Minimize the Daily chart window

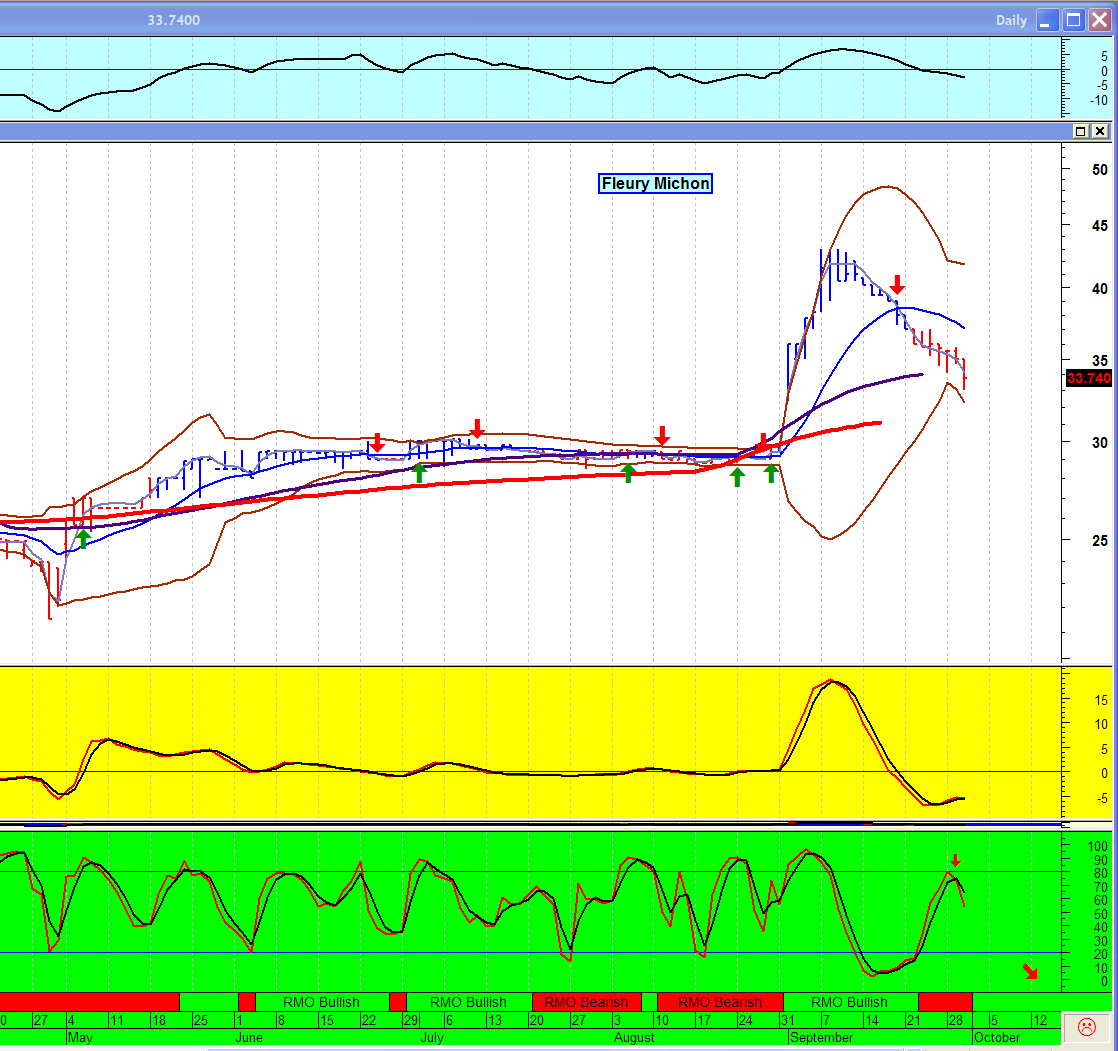point(1047,20)
